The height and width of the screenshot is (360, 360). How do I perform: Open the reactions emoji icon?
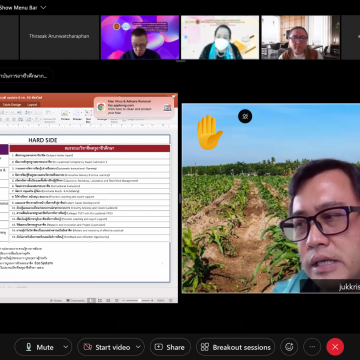[x=289, y=347]
